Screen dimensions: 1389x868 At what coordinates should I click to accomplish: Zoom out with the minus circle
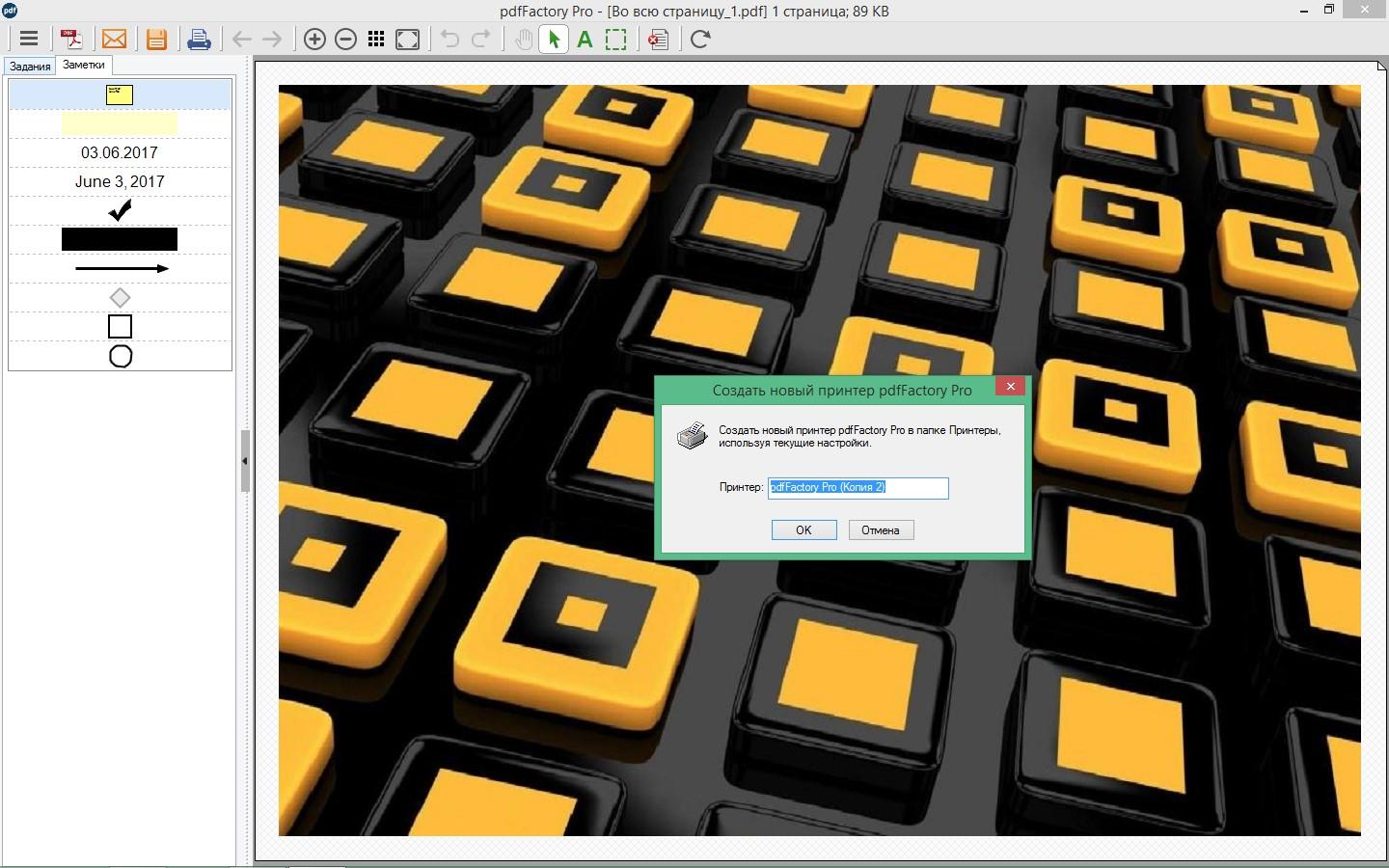click(x=345, y=40)
